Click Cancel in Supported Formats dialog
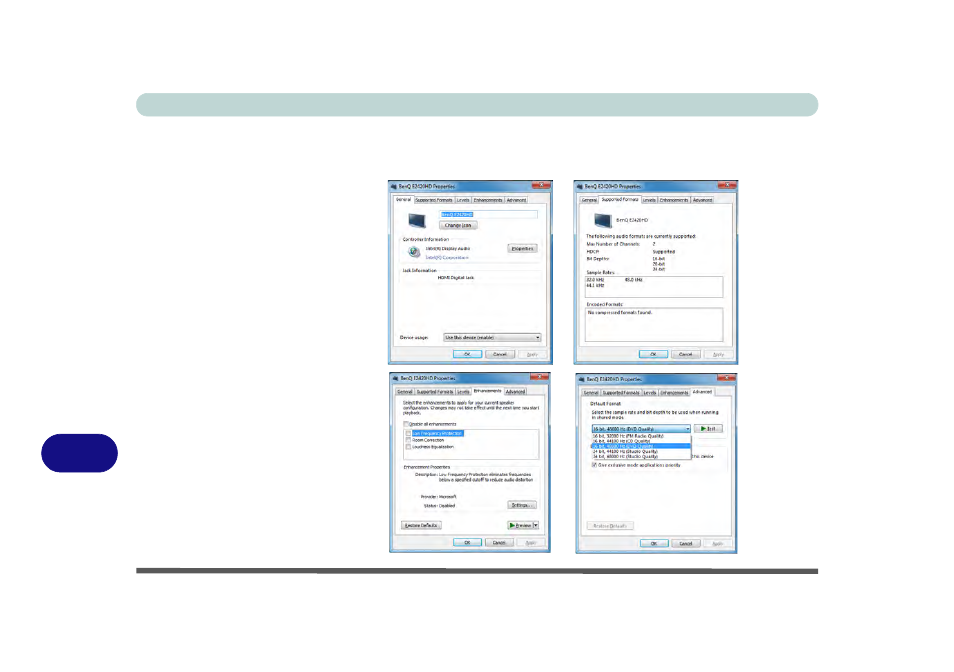 tap(686, 355)
